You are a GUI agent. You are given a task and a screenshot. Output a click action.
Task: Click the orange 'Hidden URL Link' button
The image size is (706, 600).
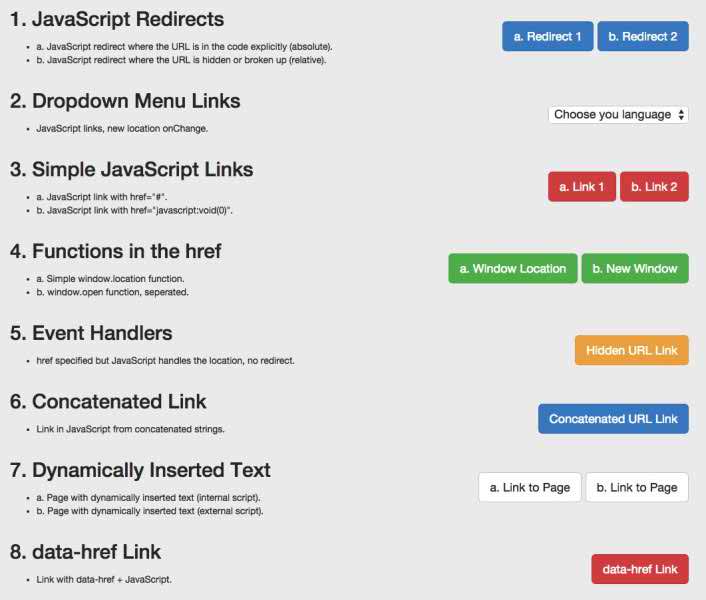(632, 350)
